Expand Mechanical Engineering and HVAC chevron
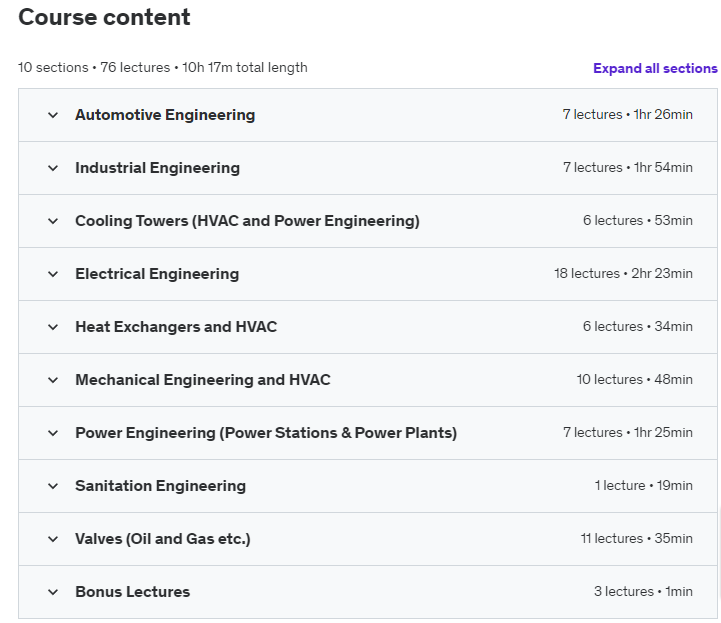 click(x=53, y=380)
